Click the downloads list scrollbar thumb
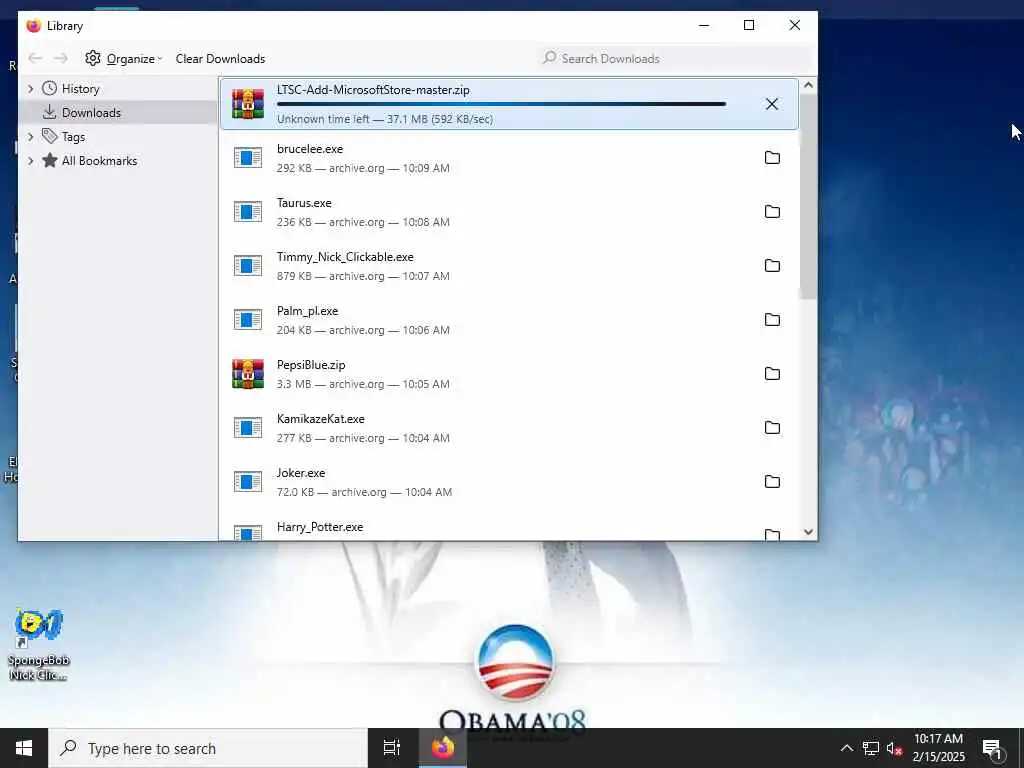 [x=808, y=196]
